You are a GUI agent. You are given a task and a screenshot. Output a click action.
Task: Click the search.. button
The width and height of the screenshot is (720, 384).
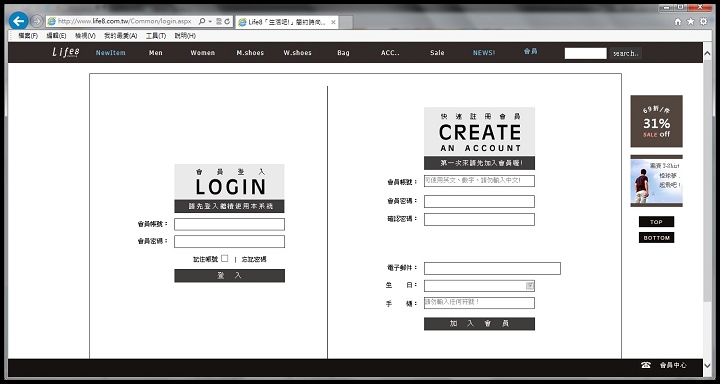(x=625, y=53)
